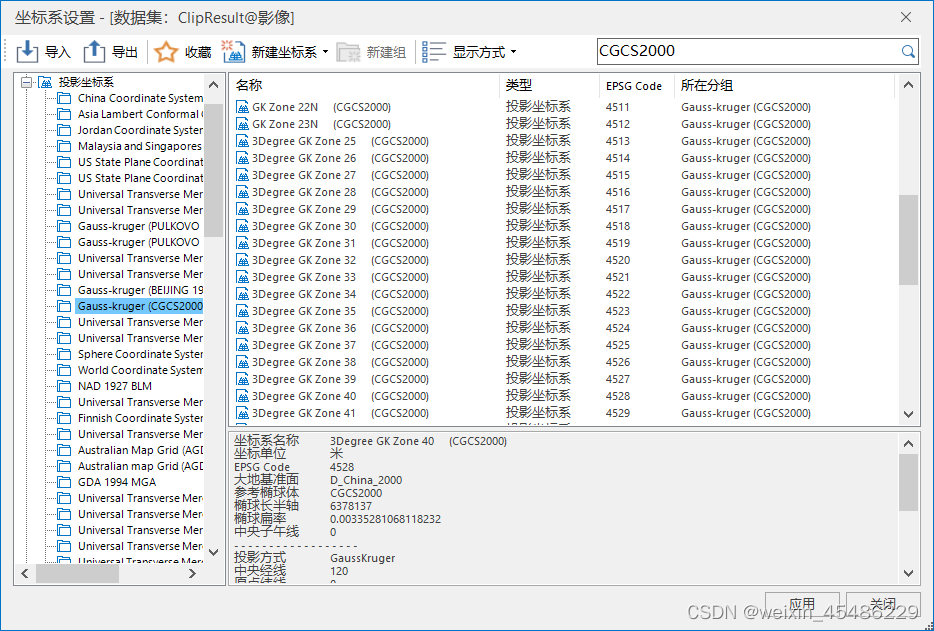Click the central meridian value 120
The height and width of the screenshot is (631, 934).
[x=339, y=571]
